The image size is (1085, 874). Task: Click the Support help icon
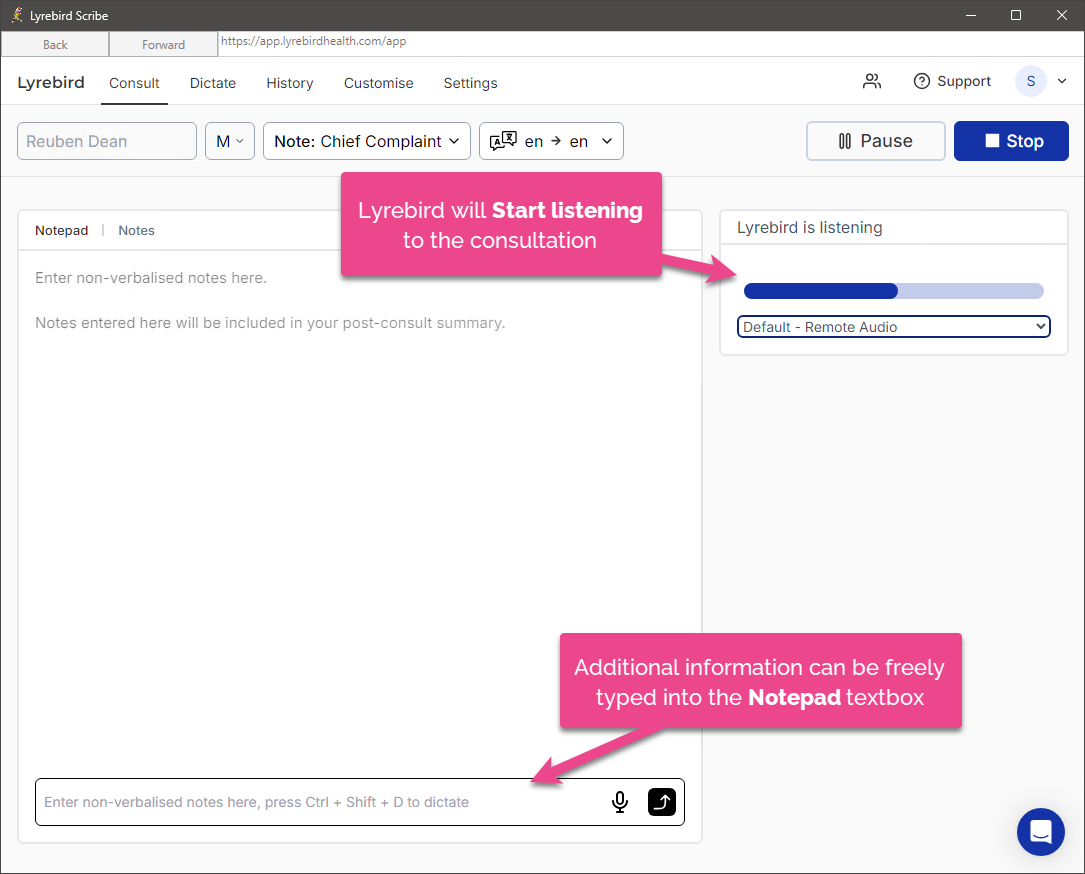pyautogui.click(x=922, y=82)
